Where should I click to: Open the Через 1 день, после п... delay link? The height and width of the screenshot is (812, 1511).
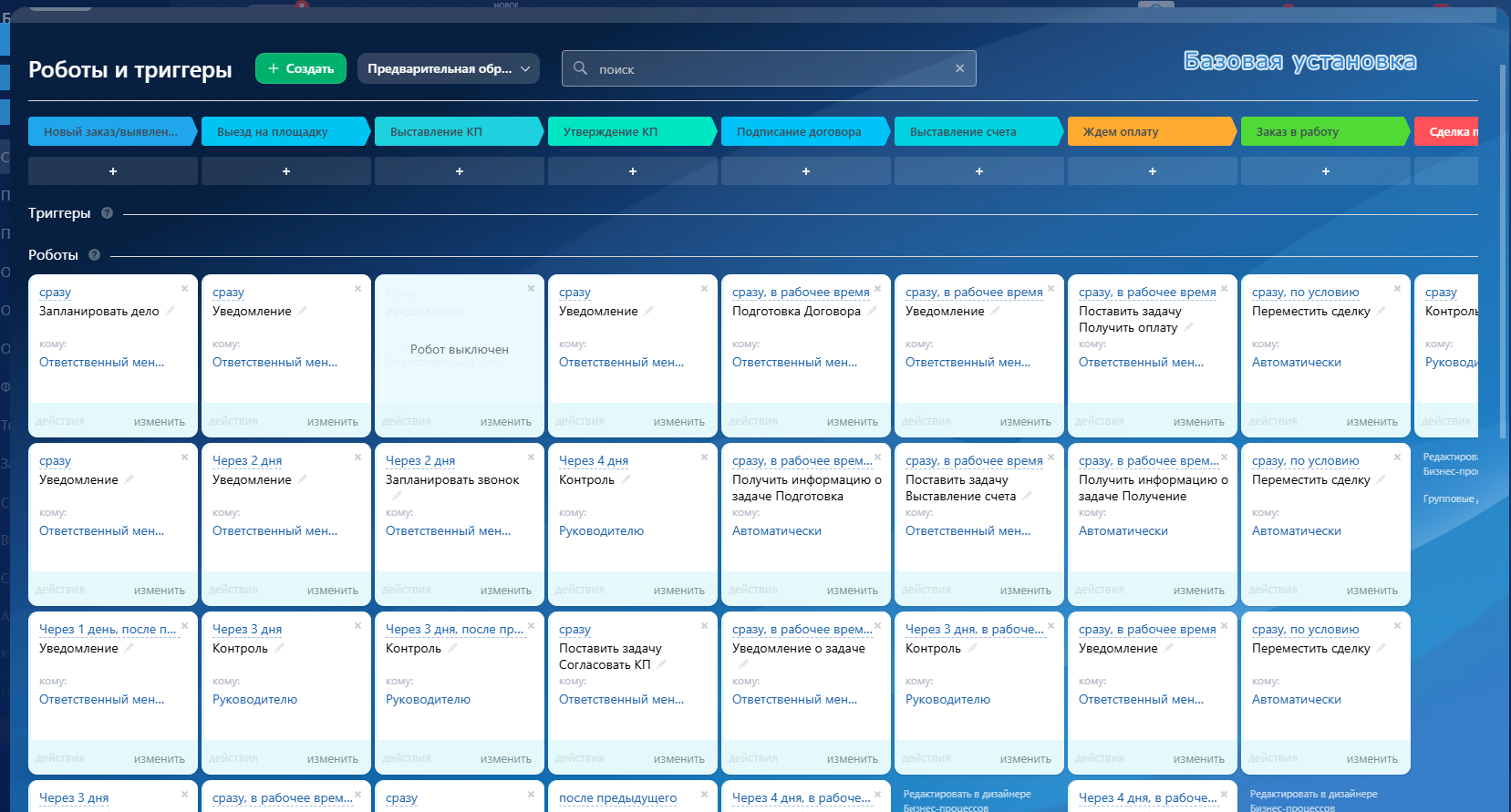[108, 630]
